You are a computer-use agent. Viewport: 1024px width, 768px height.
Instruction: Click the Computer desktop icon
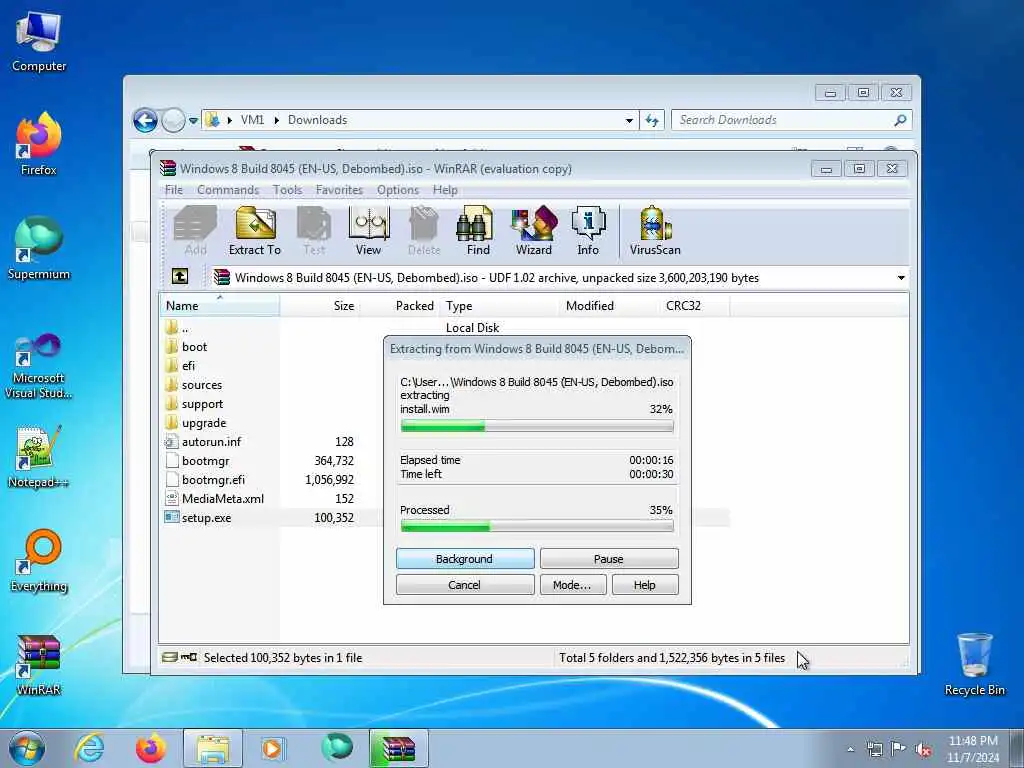(39, 42)
